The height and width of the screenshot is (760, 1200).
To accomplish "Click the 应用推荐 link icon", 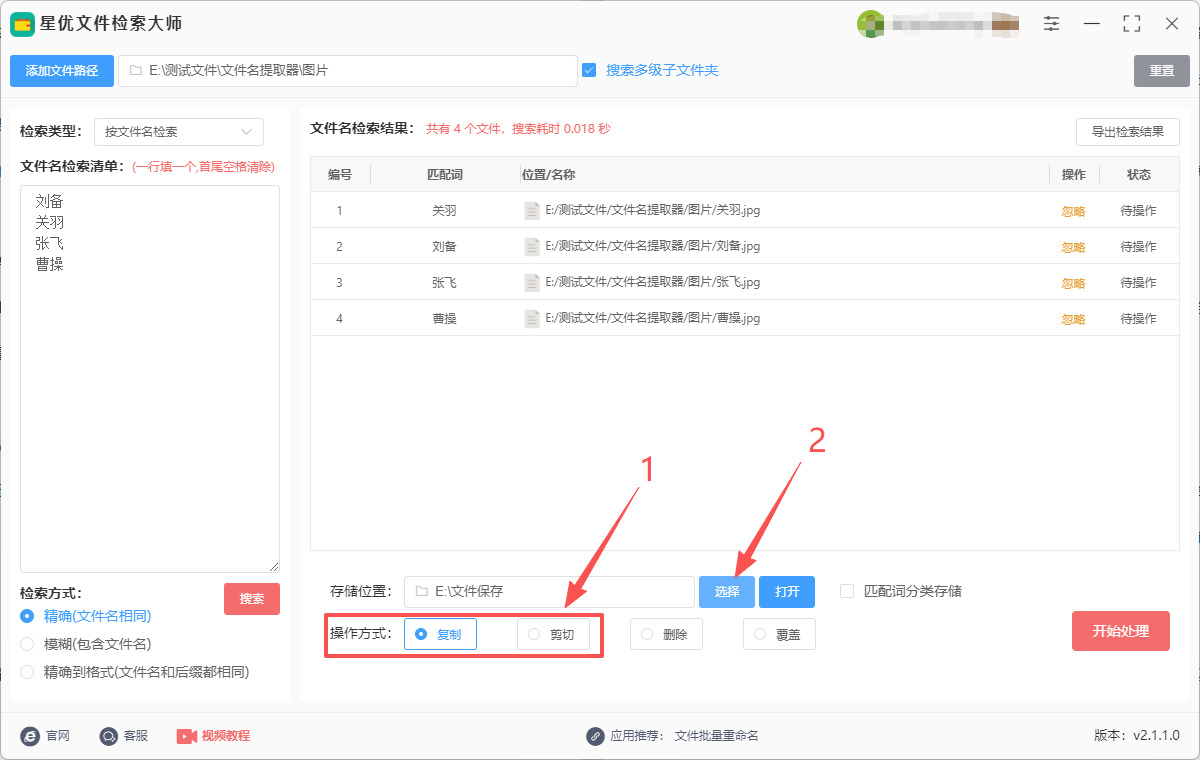I will [x=595, y=736].
